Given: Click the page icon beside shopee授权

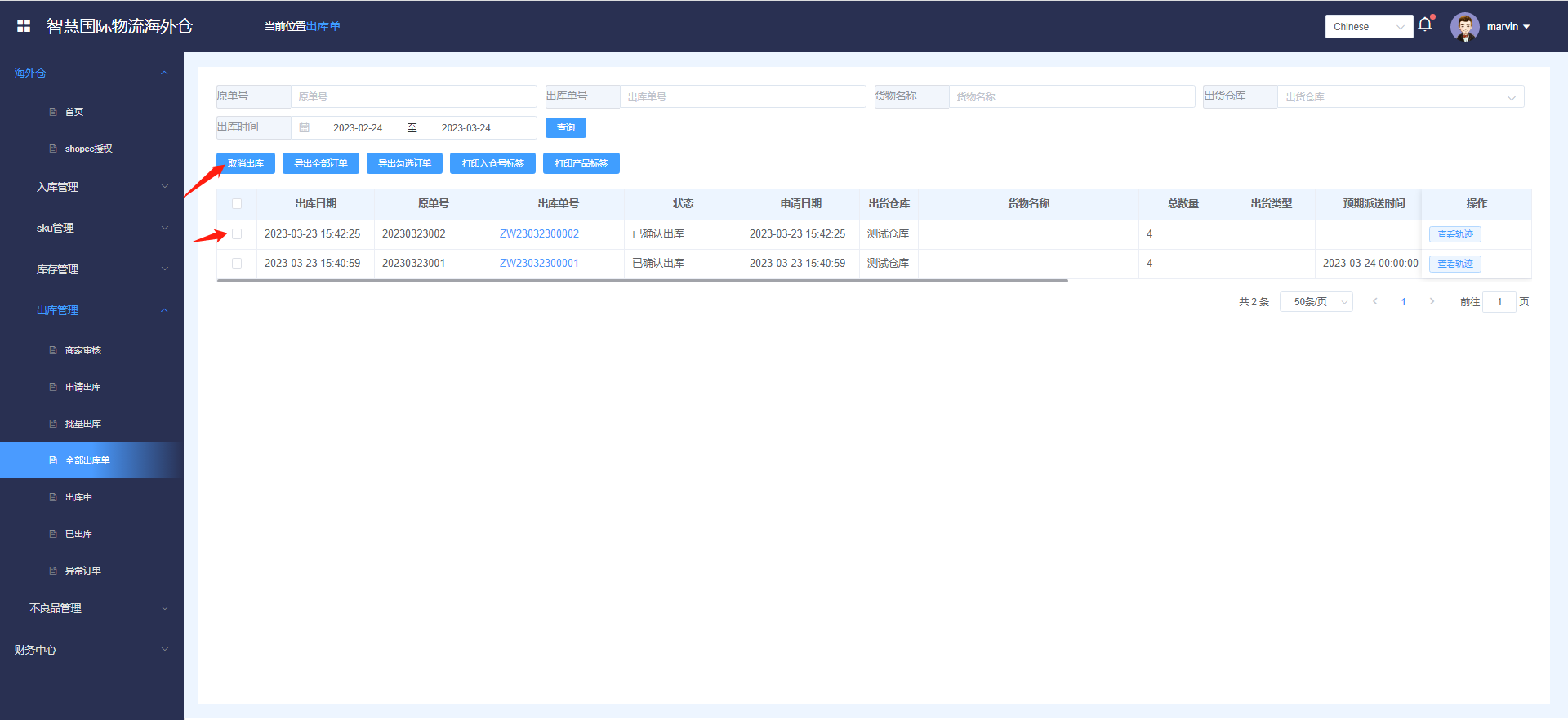Looking at the screenshot, I should 53,149.
